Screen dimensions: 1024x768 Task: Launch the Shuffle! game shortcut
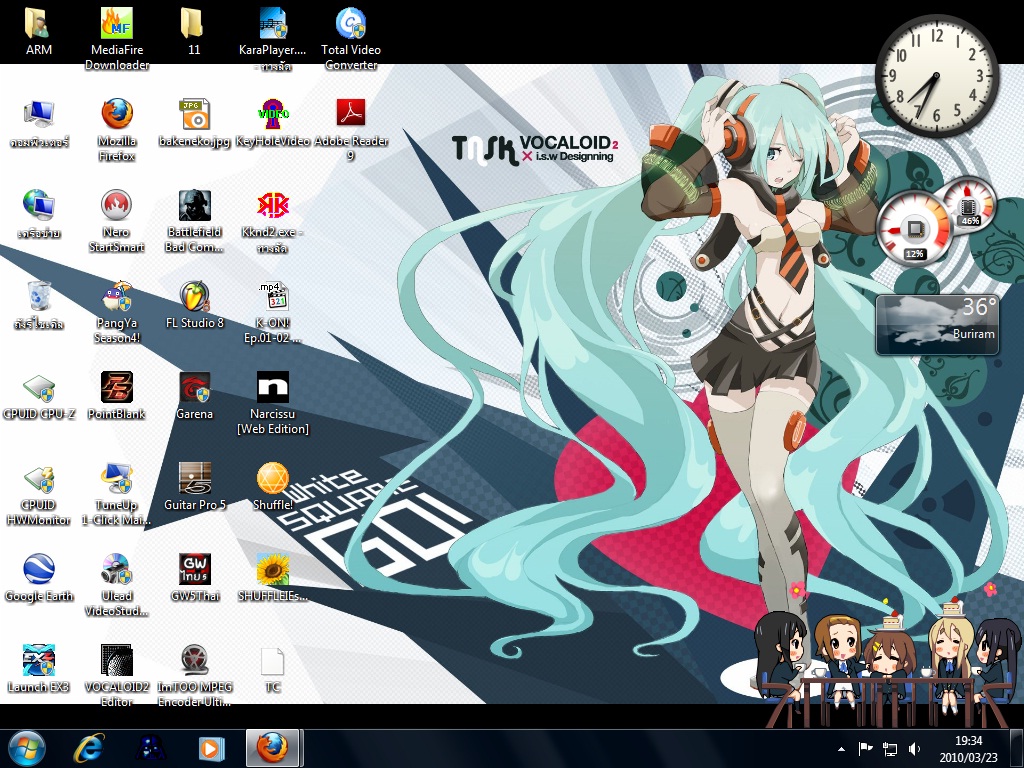click(x=272, y=487)
